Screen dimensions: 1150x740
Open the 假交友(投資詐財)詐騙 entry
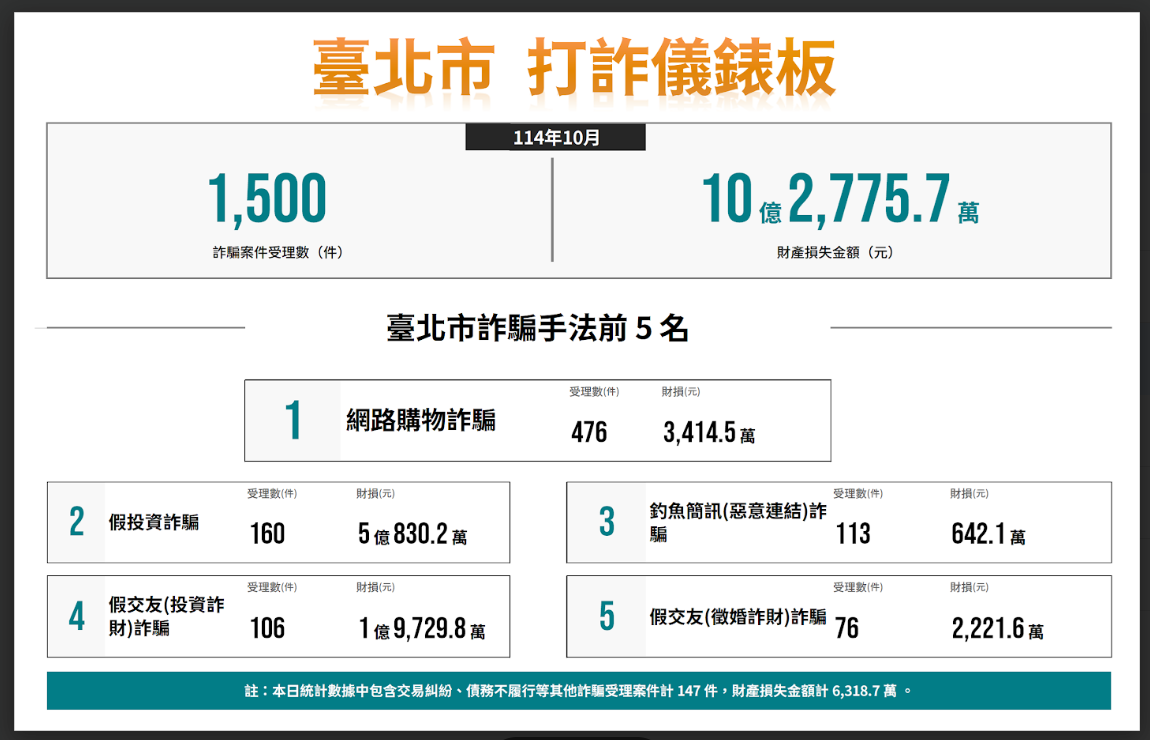pyautogui.click(x=166, y=616)
